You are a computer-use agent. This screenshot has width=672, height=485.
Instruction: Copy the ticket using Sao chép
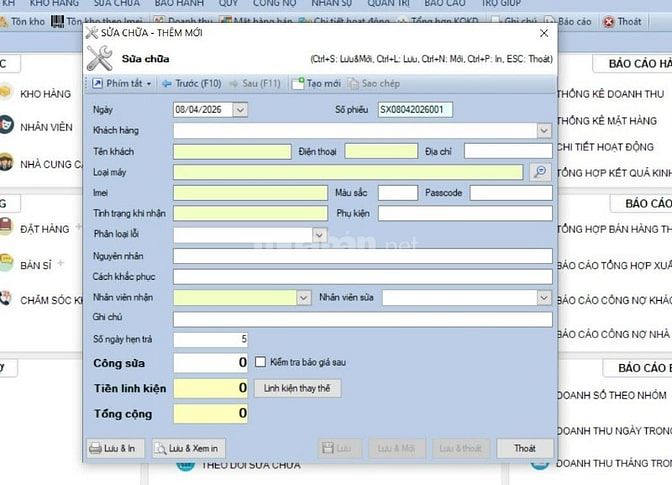(x=374, y=84)
